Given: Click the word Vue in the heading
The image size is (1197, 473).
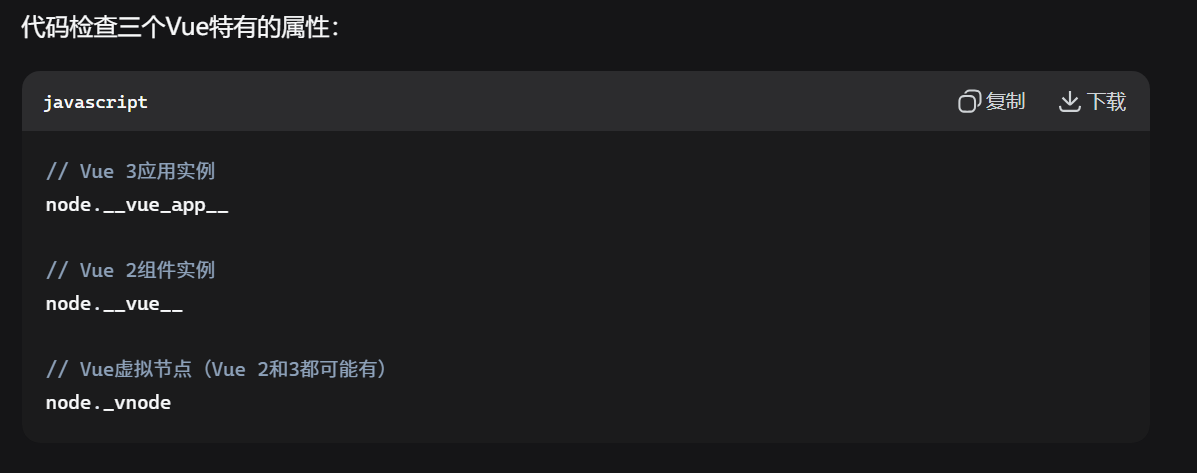Looking at the screenshot, I should [186, 27].
